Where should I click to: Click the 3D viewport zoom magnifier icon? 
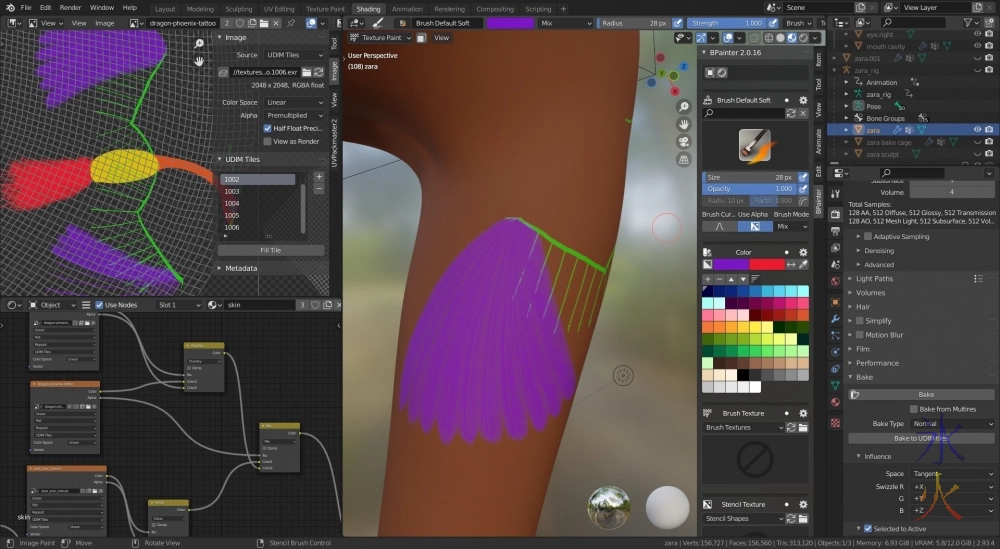coord(683,107)
